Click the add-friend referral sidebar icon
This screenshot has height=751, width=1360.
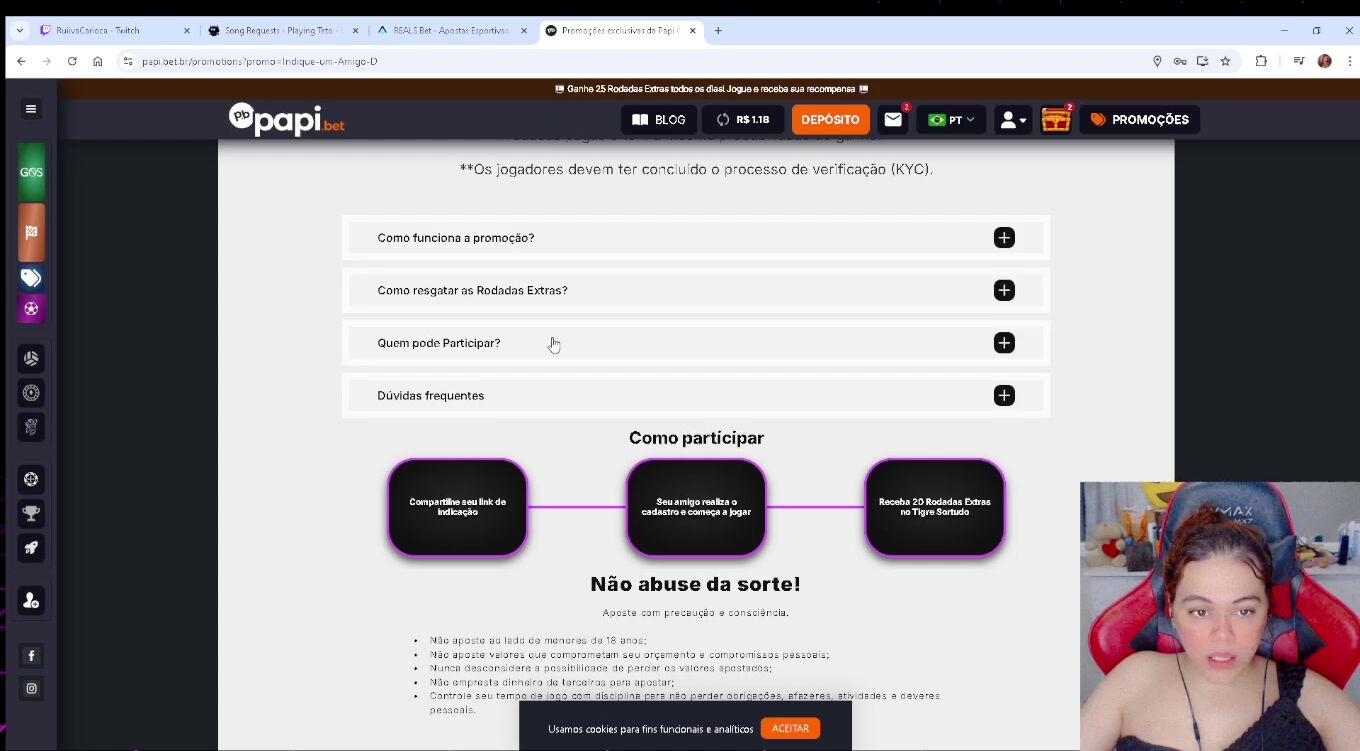pyautogui.click(x=31, y=600)
